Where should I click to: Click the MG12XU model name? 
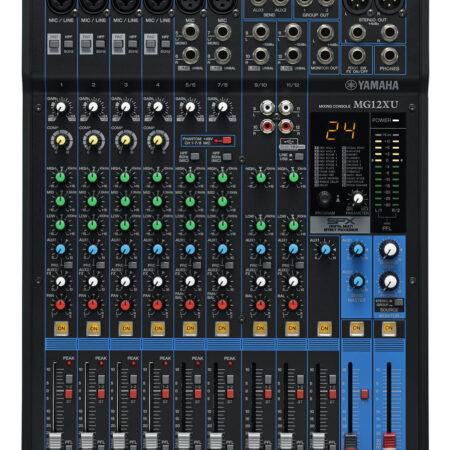coord(376,105)
